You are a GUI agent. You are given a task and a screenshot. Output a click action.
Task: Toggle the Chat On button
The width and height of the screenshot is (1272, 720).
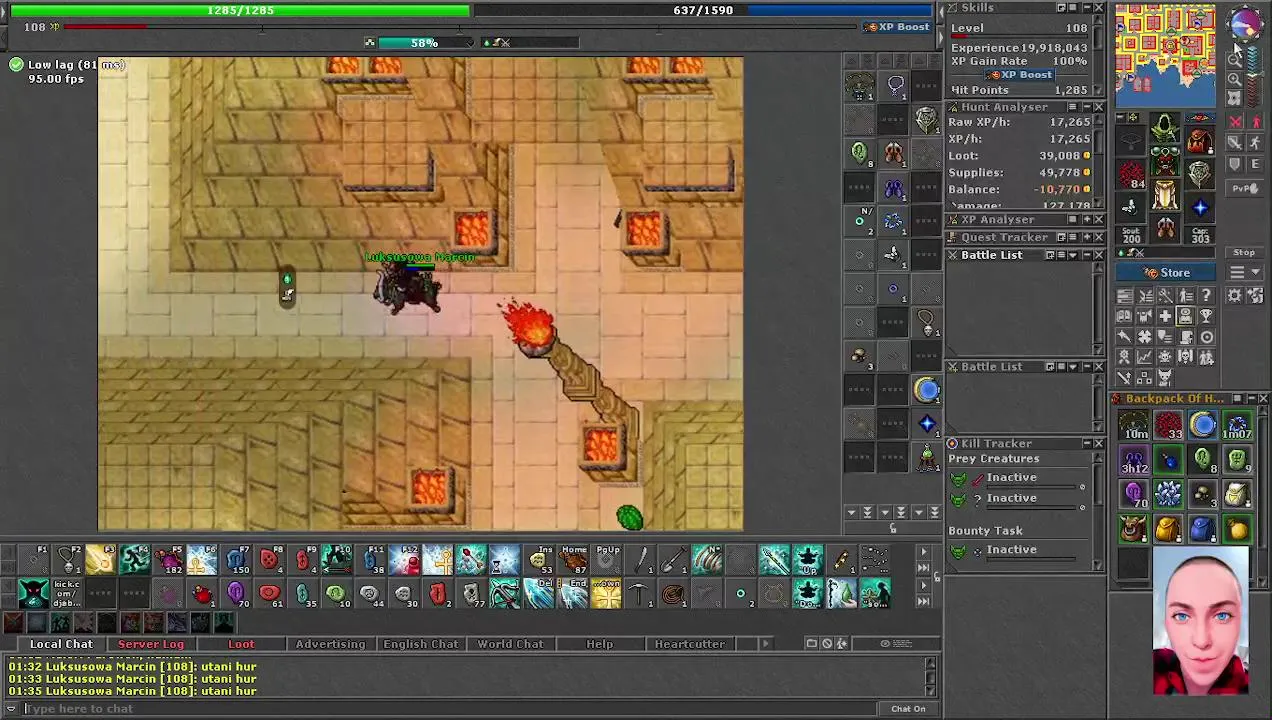908,709
